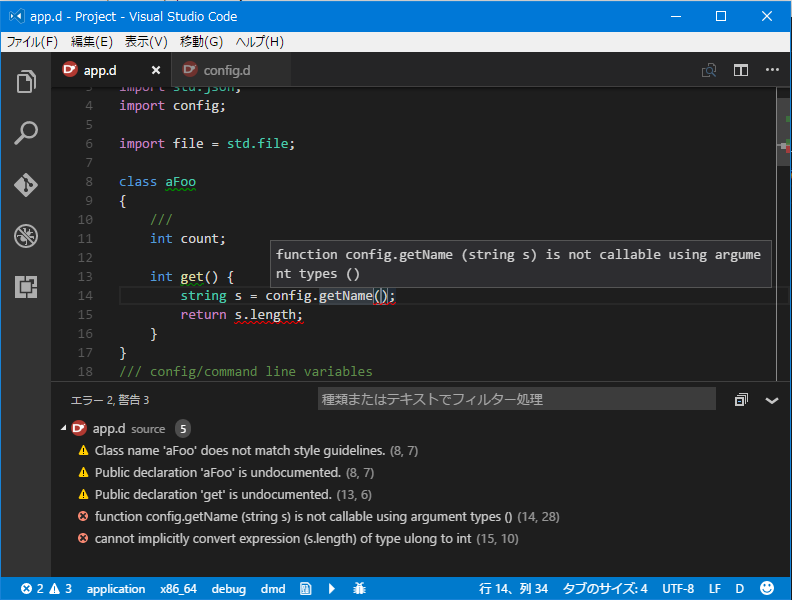Click the class name aFoo on line 8
The height and width of the screenshot is (600, 792).
180,182
